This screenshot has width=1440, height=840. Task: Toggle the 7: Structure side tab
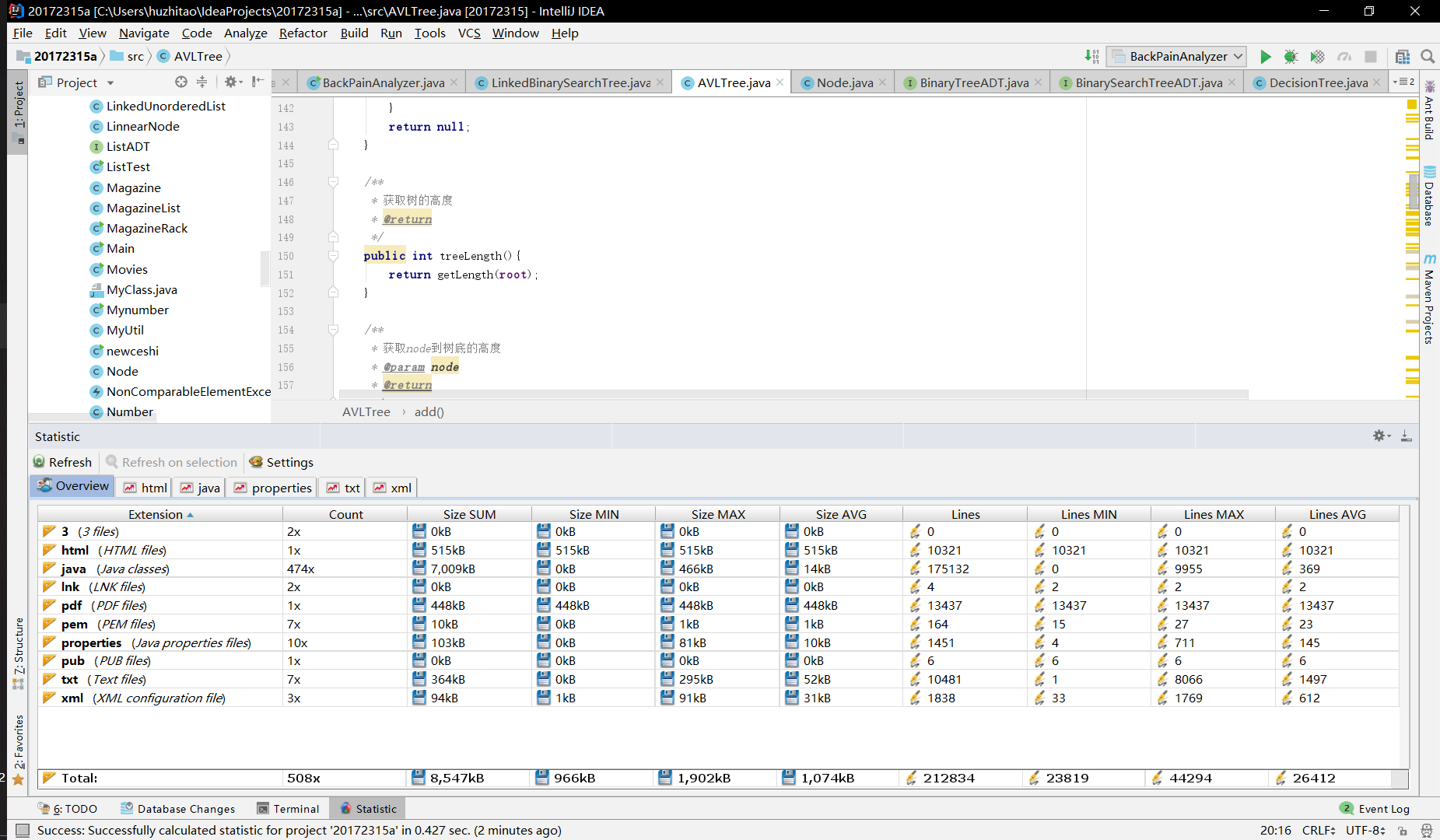pyautogui.click(x=19, y=653)
